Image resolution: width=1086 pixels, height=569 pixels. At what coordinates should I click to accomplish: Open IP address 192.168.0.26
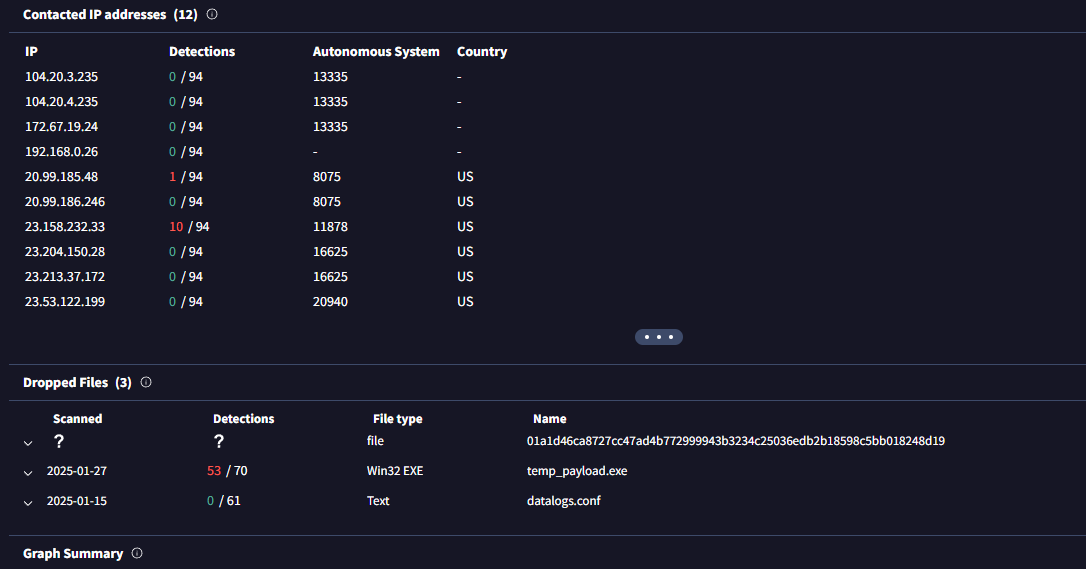[x=62, y=152]
